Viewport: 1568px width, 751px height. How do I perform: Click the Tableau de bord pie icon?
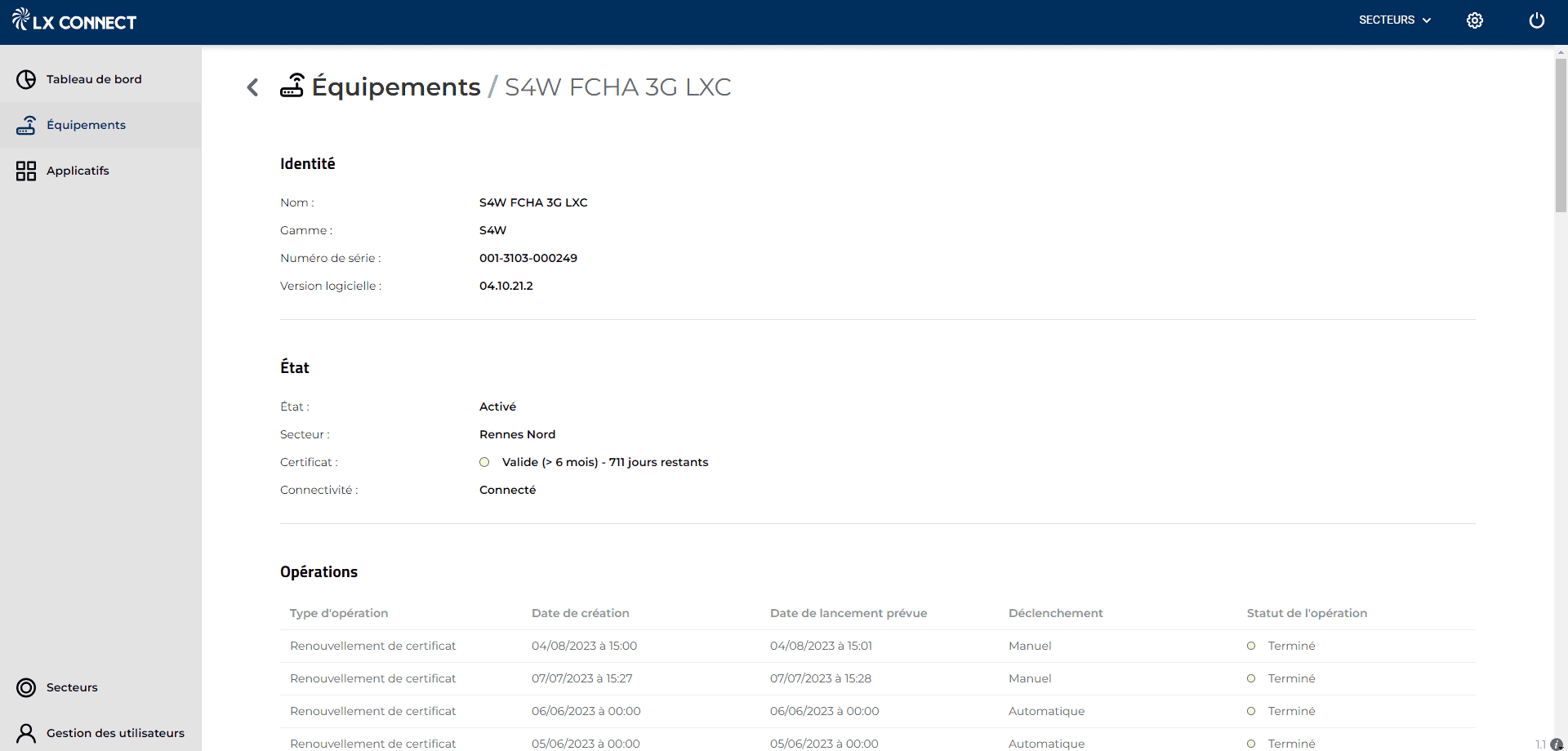26,79
